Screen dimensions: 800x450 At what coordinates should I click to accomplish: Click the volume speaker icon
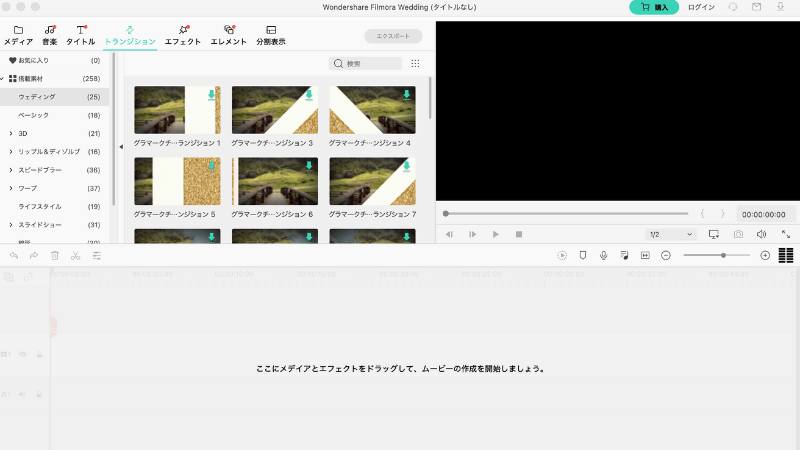coord(761,234)
